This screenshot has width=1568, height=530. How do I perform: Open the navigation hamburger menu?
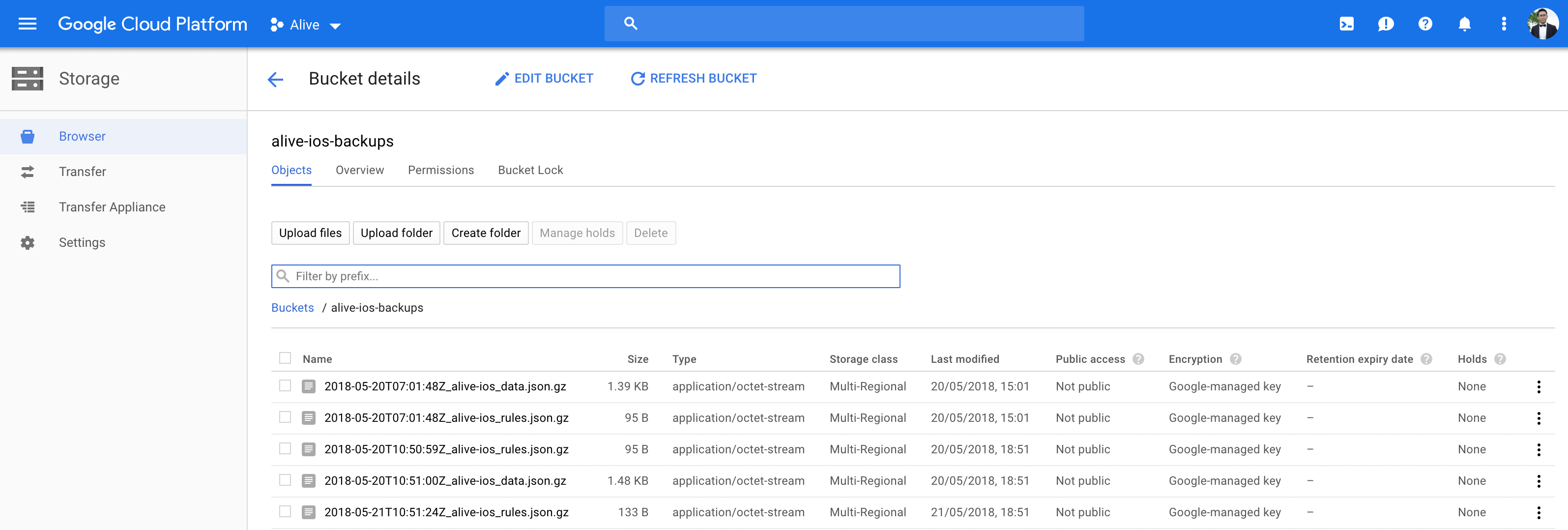[27, 24]
